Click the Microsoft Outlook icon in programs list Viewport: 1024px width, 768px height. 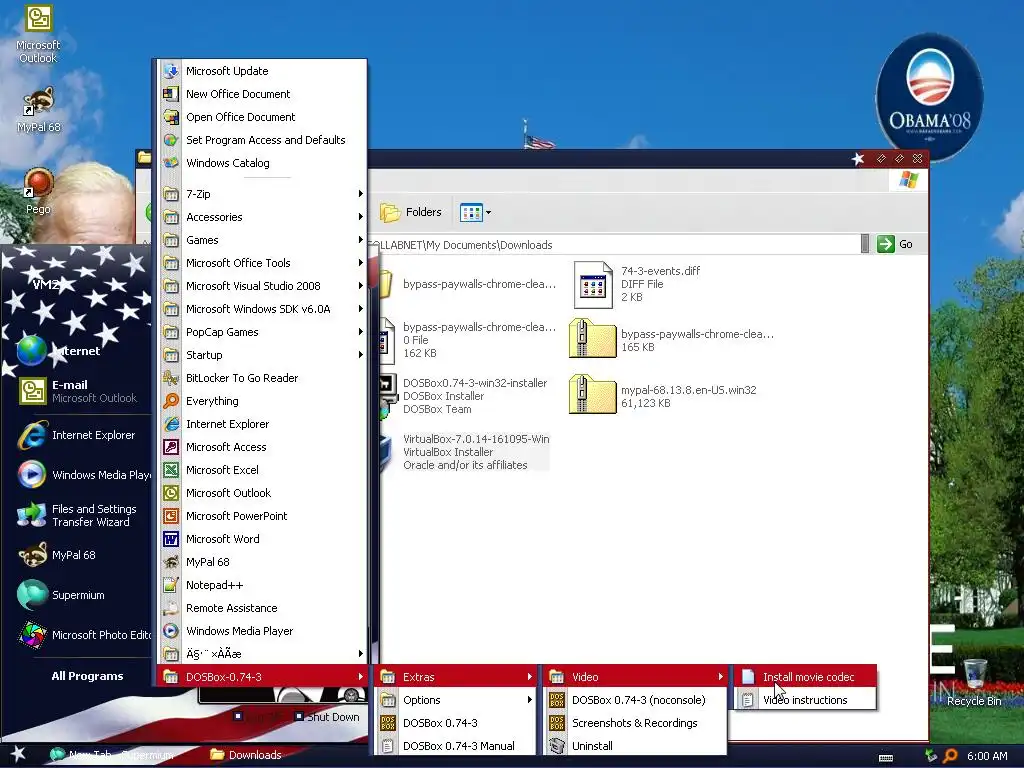(x=171, y=493)
